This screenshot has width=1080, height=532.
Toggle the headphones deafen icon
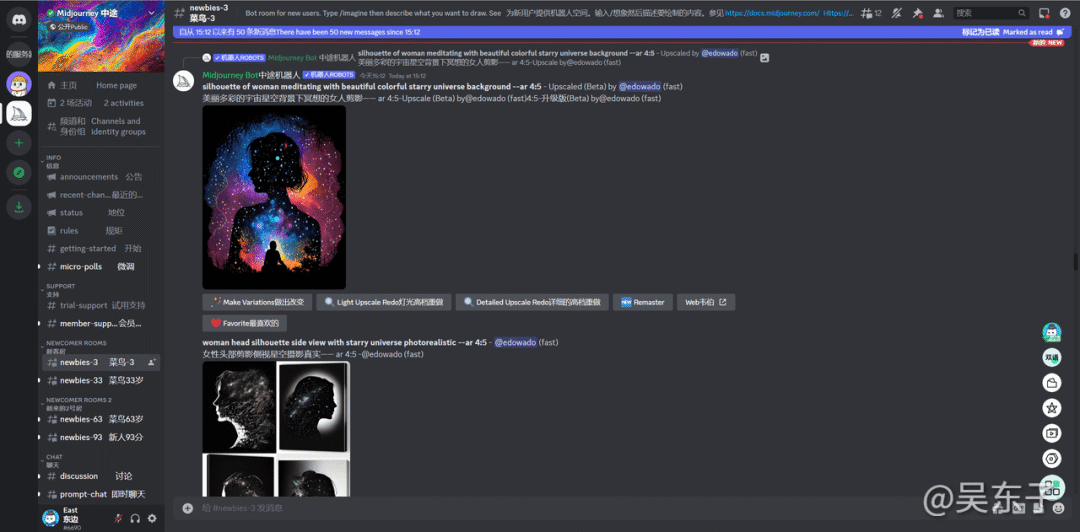[135, 518]
